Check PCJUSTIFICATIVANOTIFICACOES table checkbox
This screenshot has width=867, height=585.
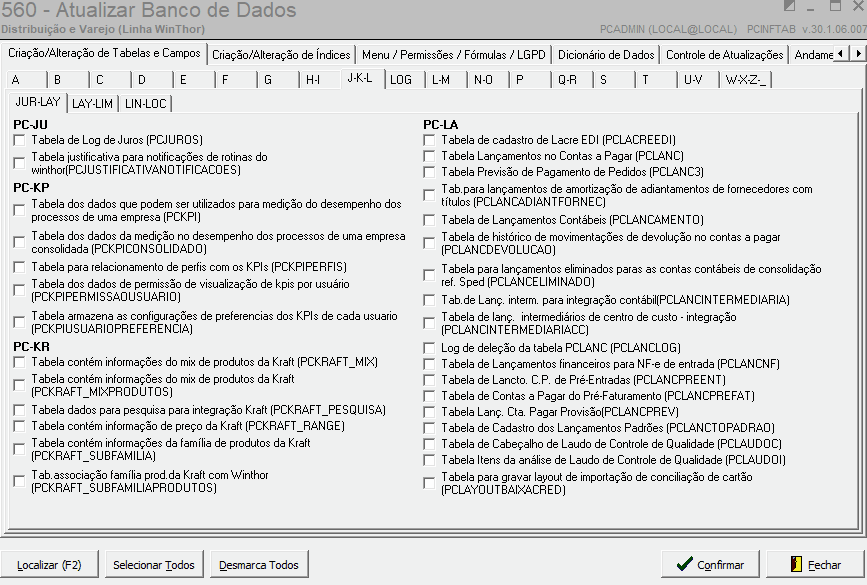(19, 163)
